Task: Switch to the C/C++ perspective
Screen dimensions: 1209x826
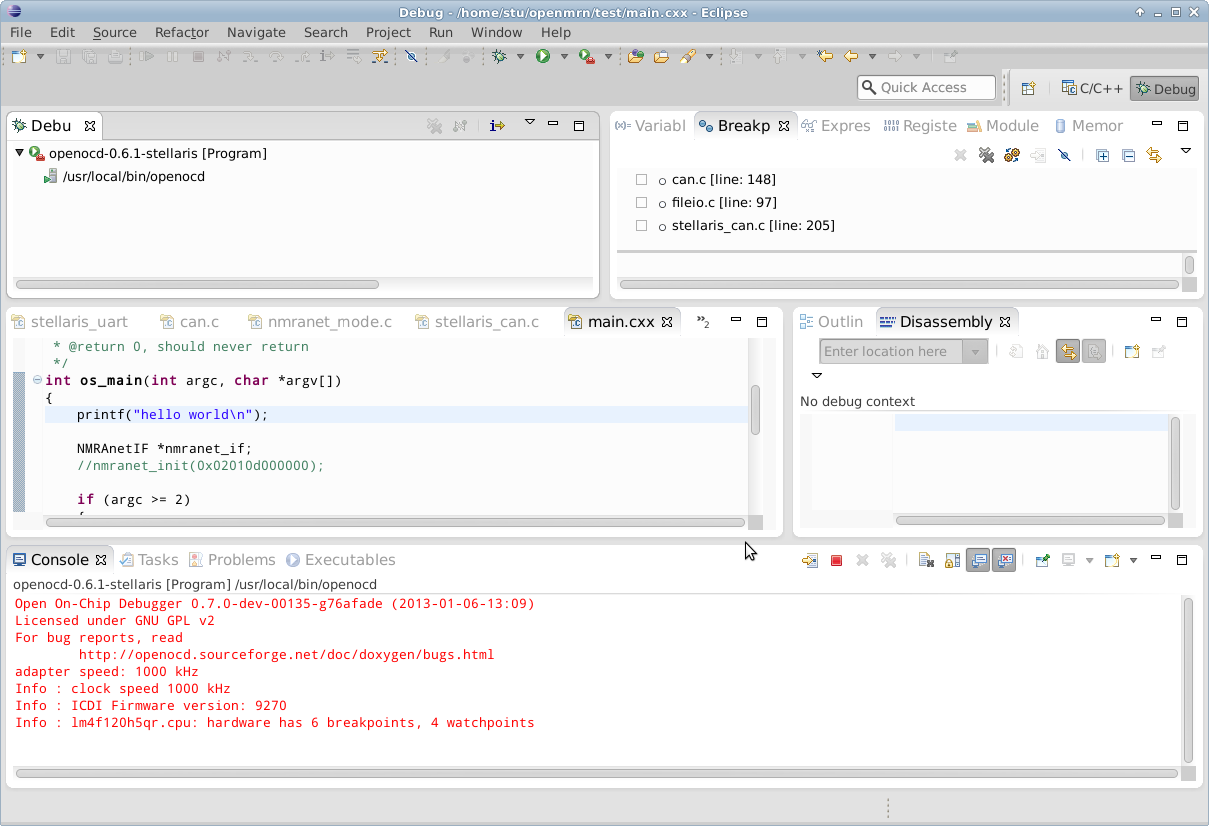Action: click(1092, 88)
